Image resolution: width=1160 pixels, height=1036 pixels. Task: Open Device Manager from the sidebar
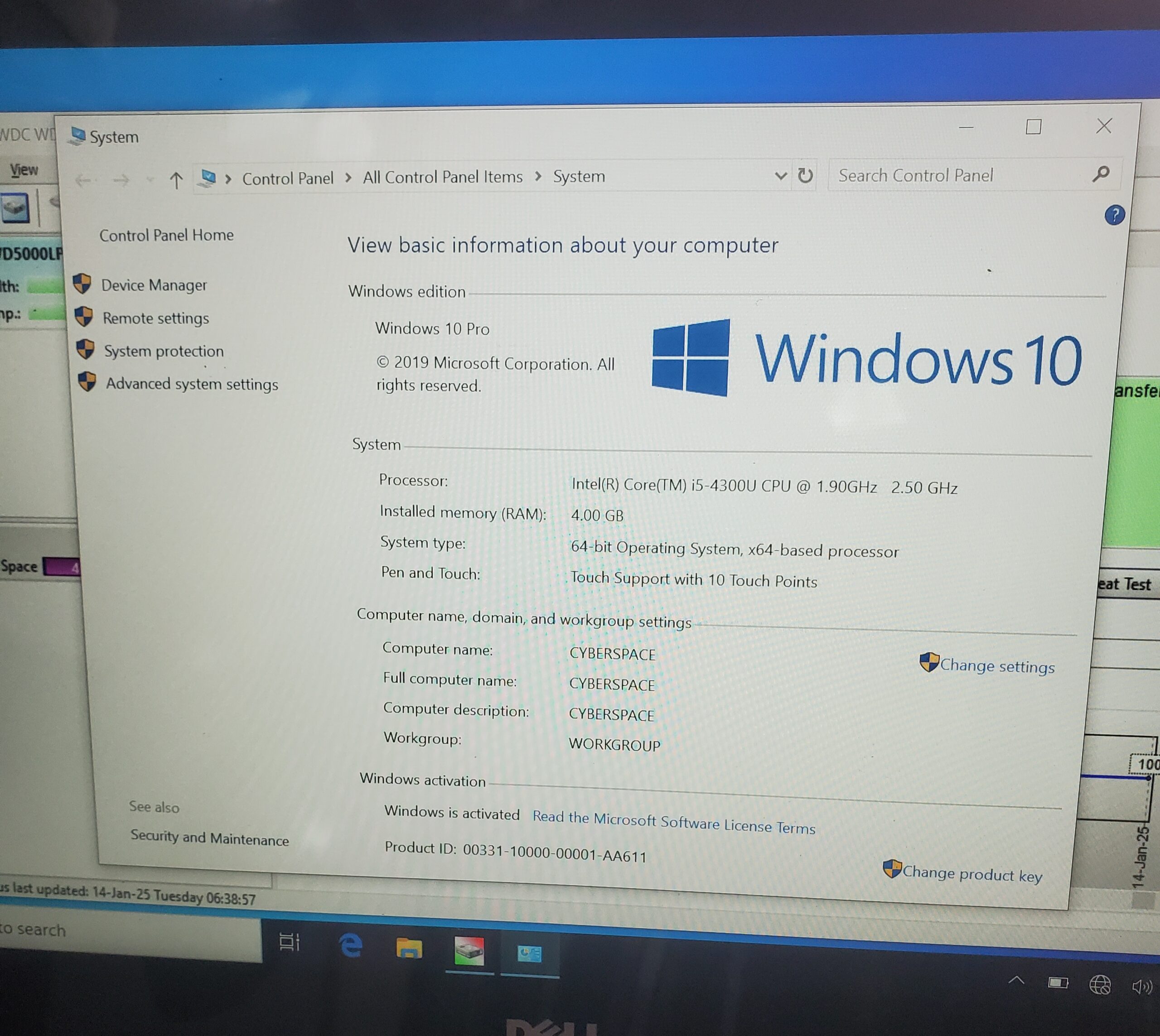[154, 285]
